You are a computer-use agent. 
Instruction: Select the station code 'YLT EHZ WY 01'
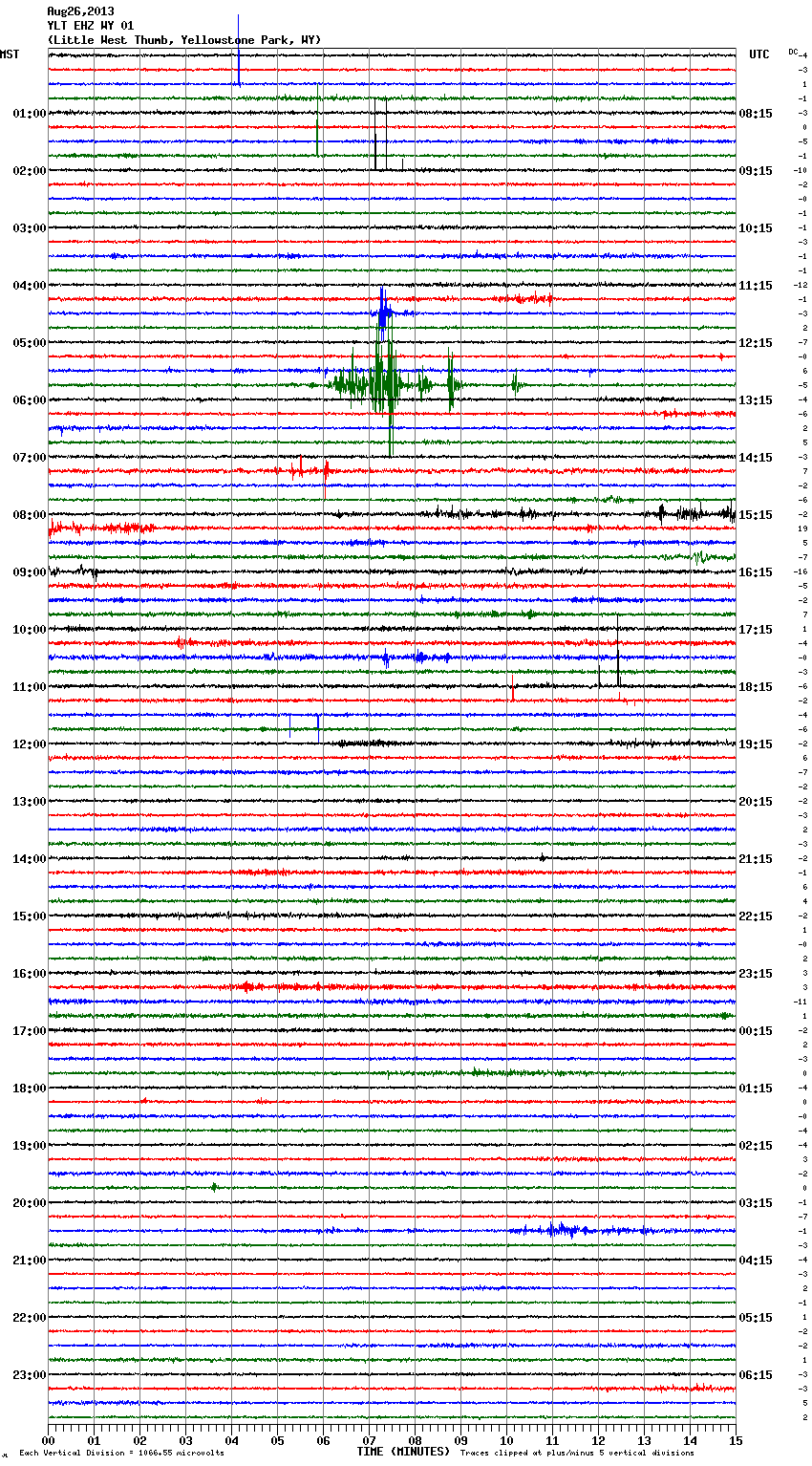pyautogui.click(x=91, y=26)
